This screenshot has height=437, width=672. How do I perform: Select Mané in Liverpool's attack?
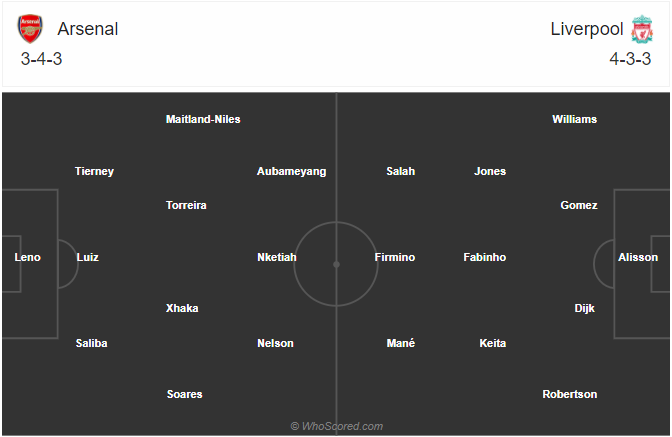pyautogui.click(x=401, y=343)
